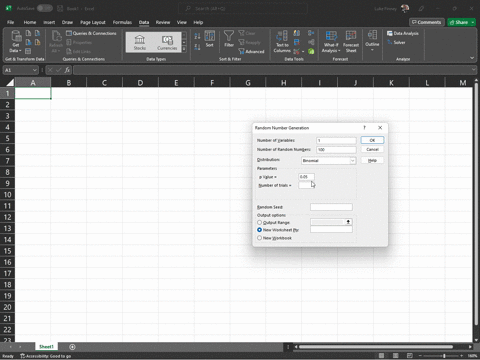Screen dimensions: 480x360
Task: Click the p Value field
Action: pyautogui.click(x=306, y=177)
